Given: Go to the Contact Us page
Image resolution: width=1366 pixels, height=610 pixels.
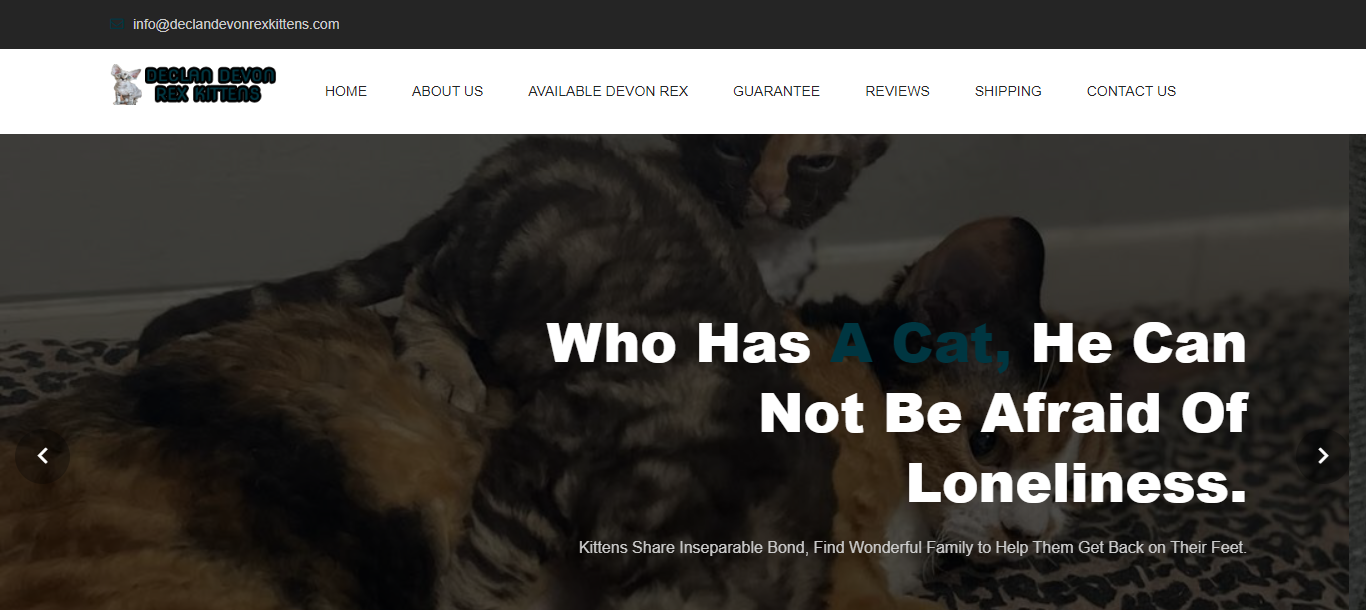Looking at the screenshot, I should point(1131,91).
